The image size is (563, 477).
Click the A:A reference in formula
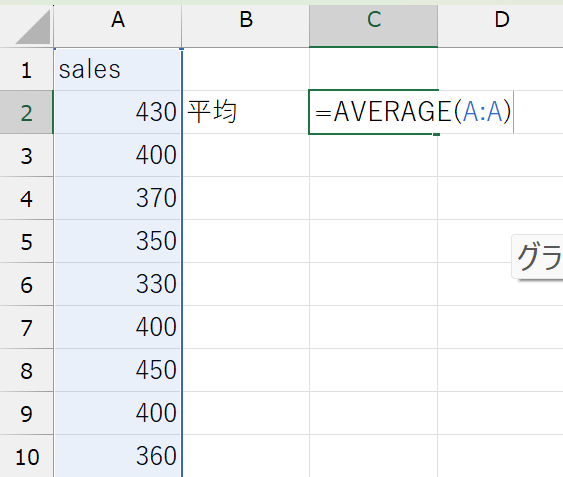[482, 112]
